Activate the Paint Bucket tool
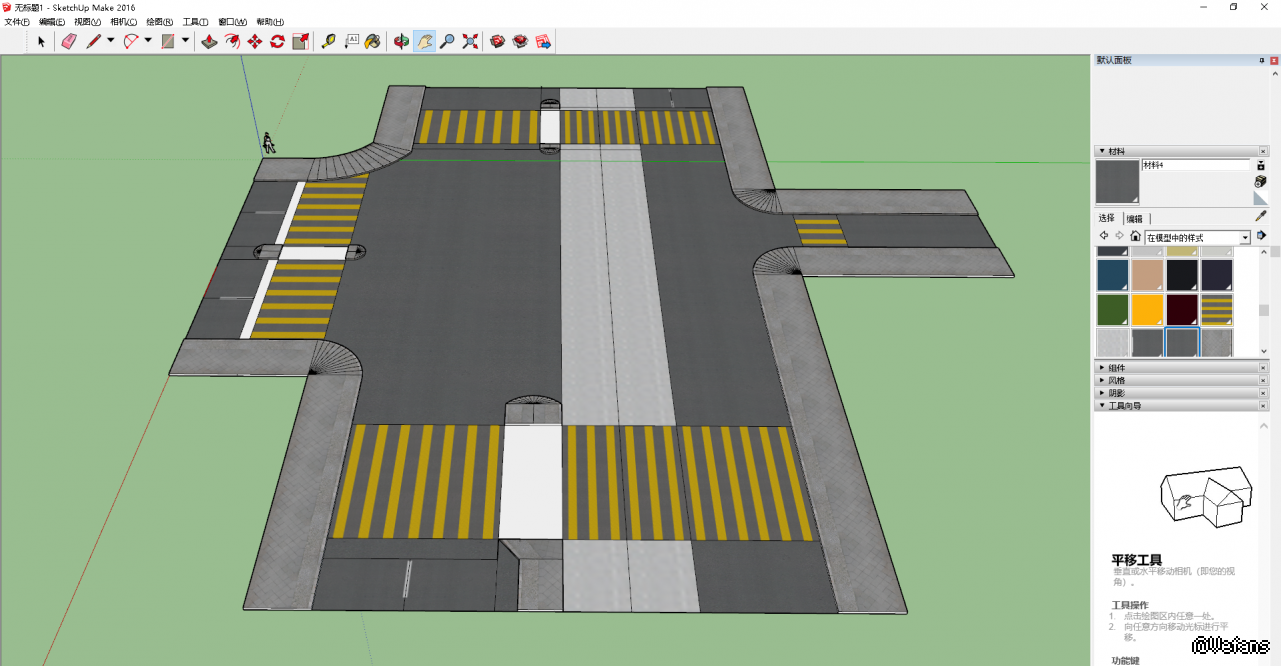The height and width of the screenshot is (666, 1281). coord(372,41)
